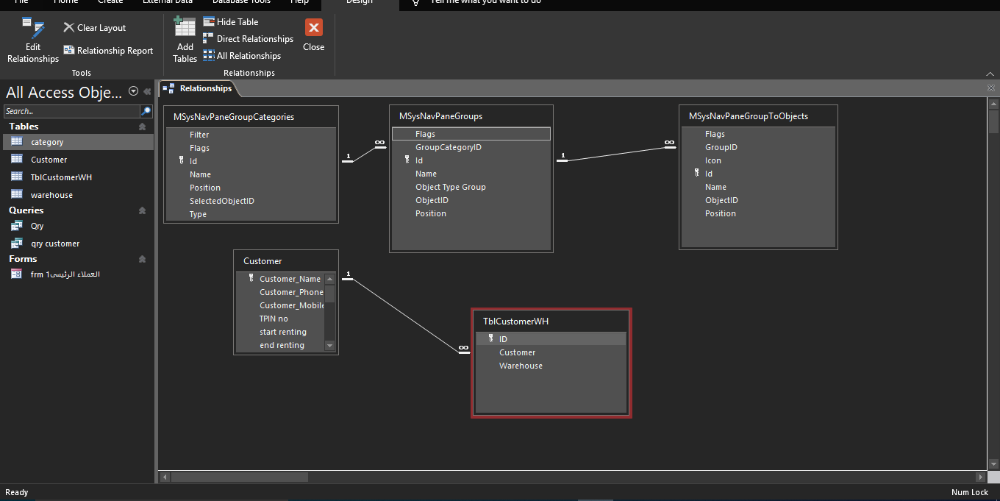The height and width of the screenshot is (501, 1000).
Task: Select end renting field
Action: pos(281,345)
